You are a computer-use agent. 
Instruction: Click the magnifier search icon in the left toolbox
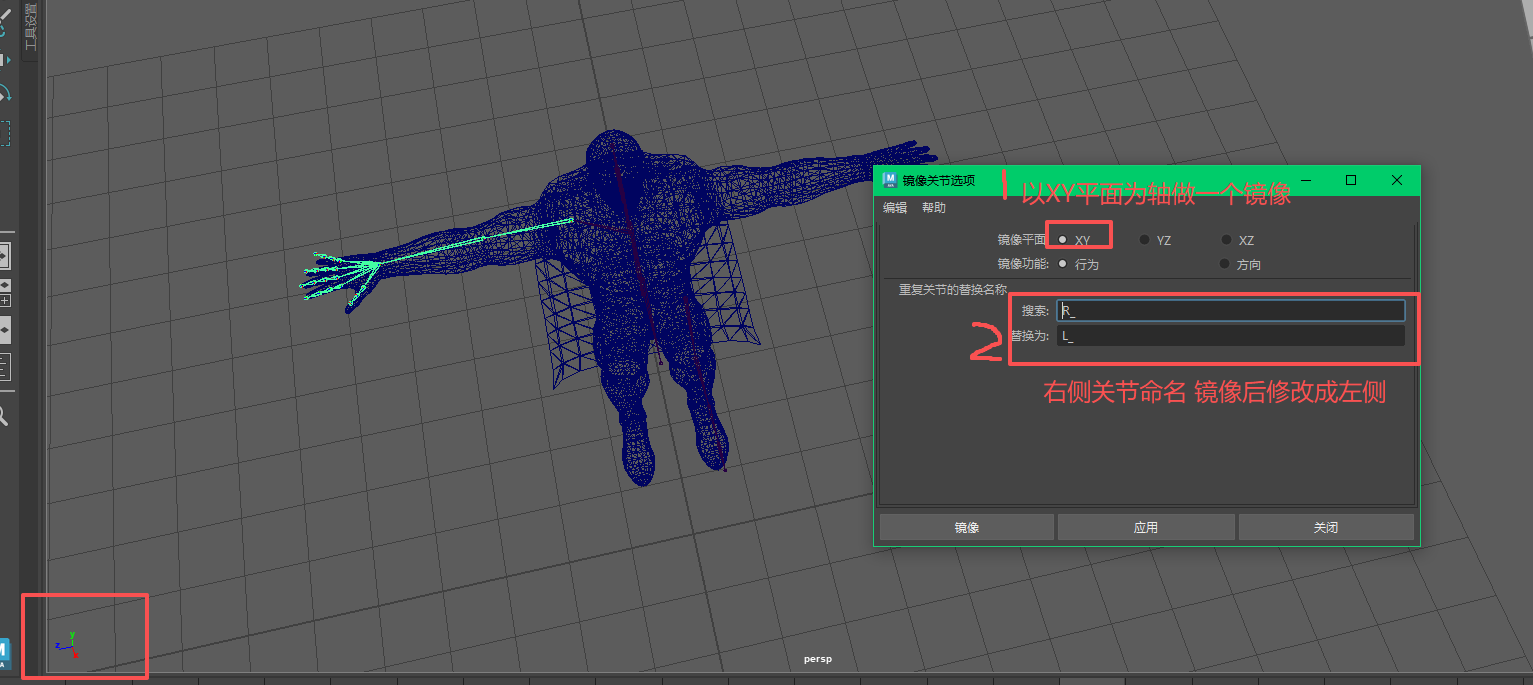4,416
